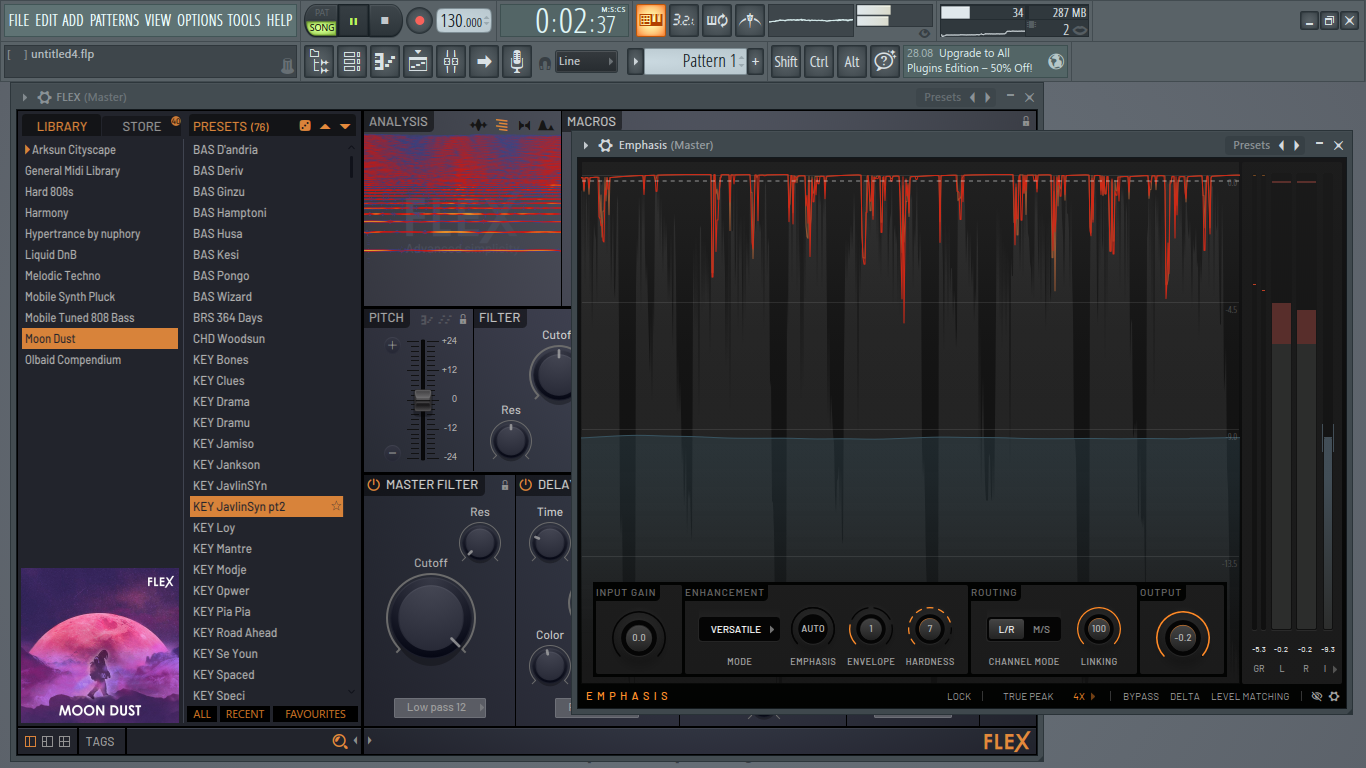The image size is (1366, 768).
Task: Click the right-arrow icon in the toolbar
Action: pyautogui.click(x=484, y=62)
